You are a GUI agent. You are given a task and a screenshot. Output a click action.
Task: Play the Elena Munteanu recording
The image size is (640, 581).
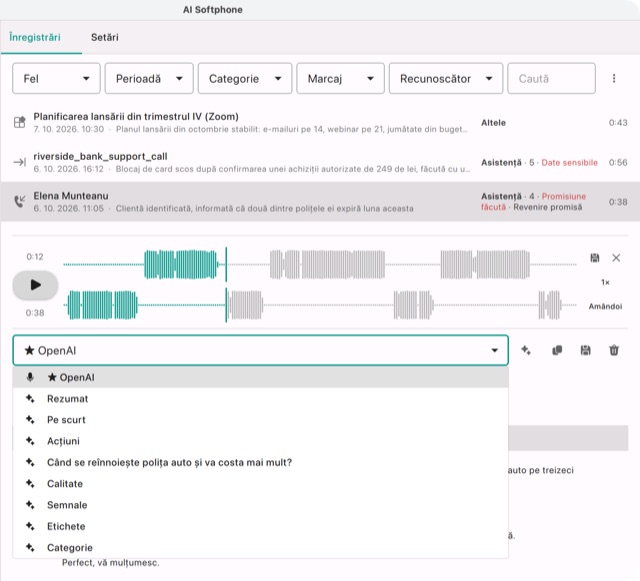(x=35, y=285)
